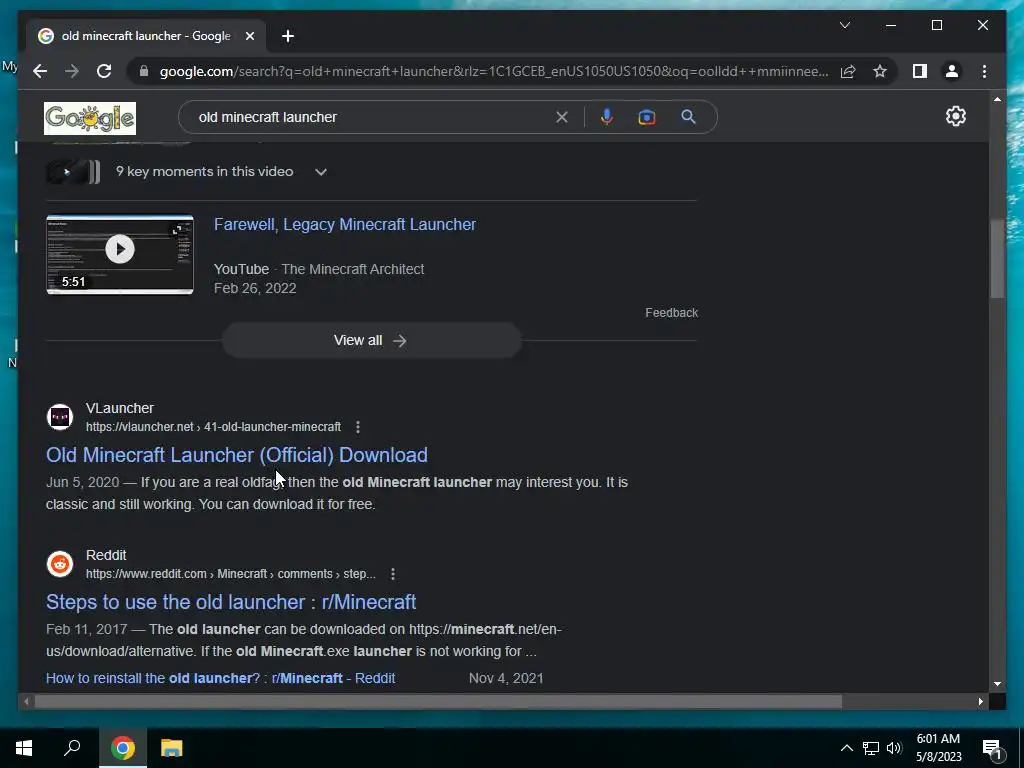1024x768 pixels.
Task: Open a new tab with the plus button
Action: pyautogui.click(x=287, y=36)
